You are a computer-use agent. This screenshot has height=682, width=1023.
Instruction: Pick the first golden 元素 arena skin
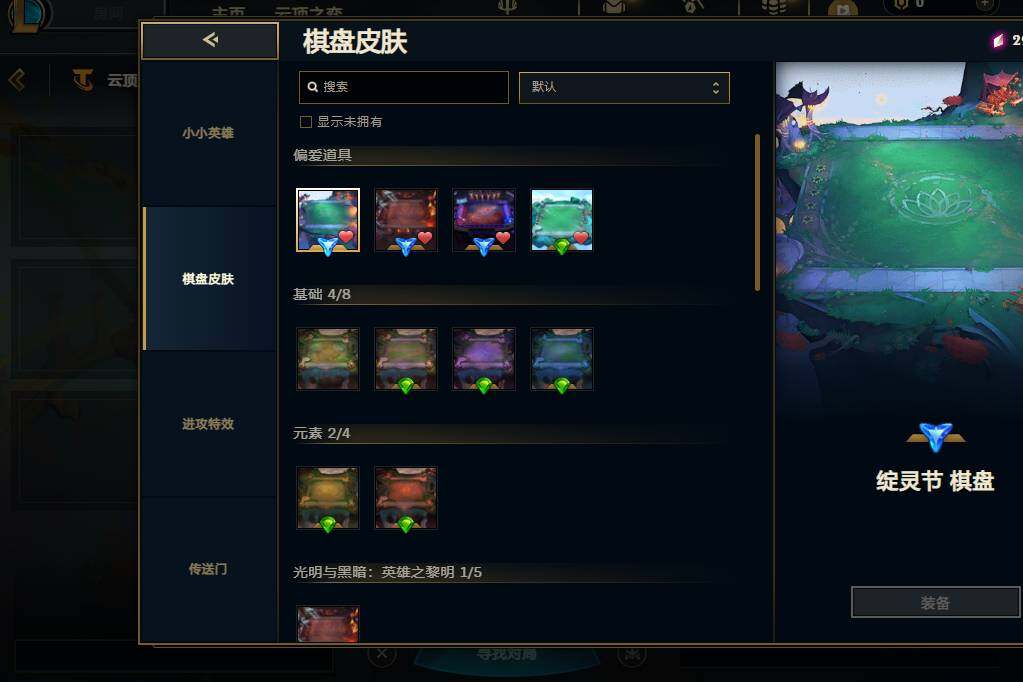pyautogui.click(x=328, y=498)
